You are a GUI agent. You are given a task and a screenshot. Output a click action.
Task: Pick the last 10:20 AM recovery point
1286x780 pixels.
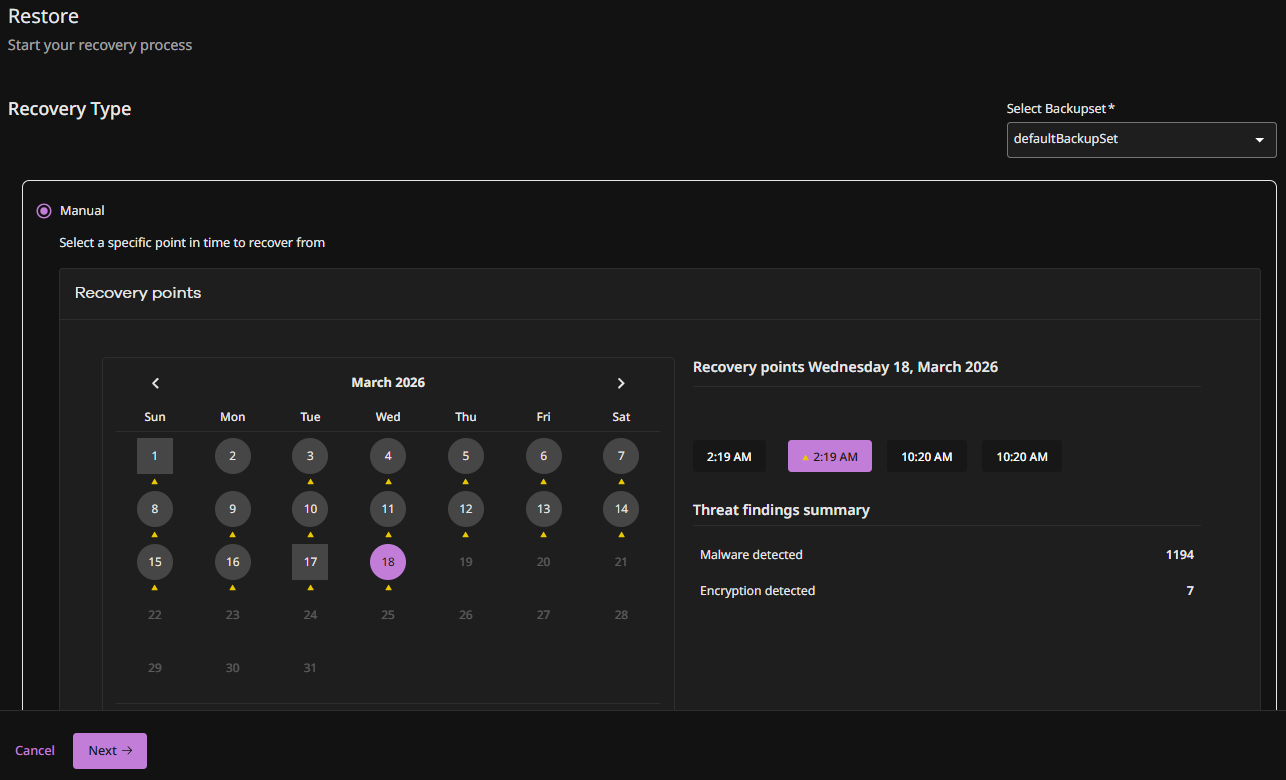1021,456
